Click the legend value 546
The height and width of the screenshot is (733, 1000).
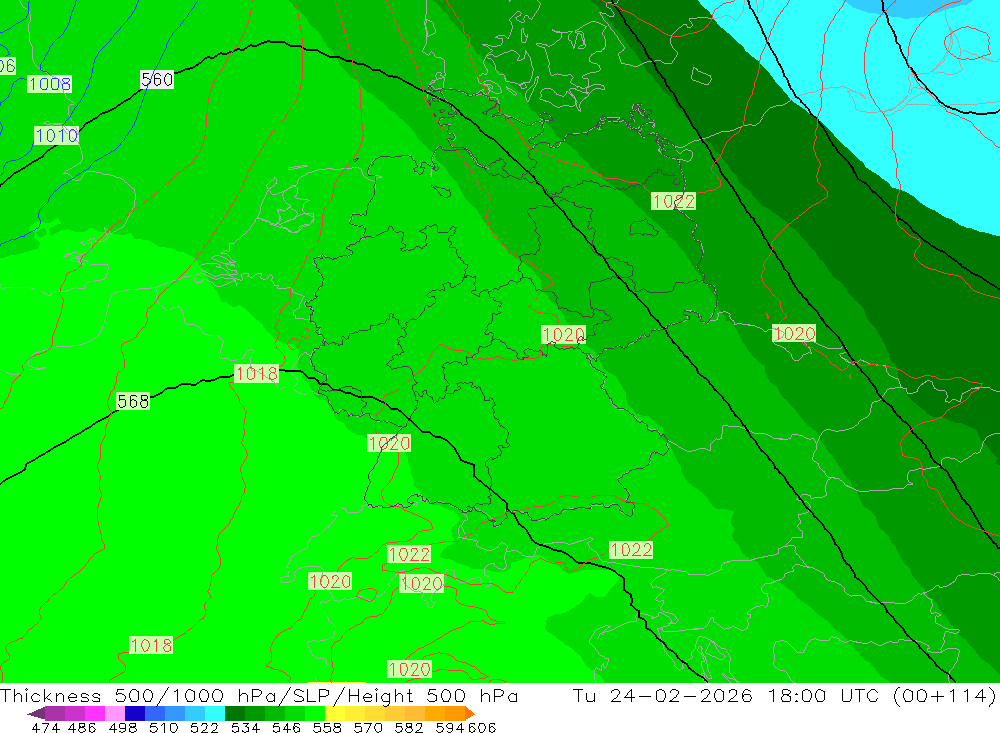pos(286,727)
